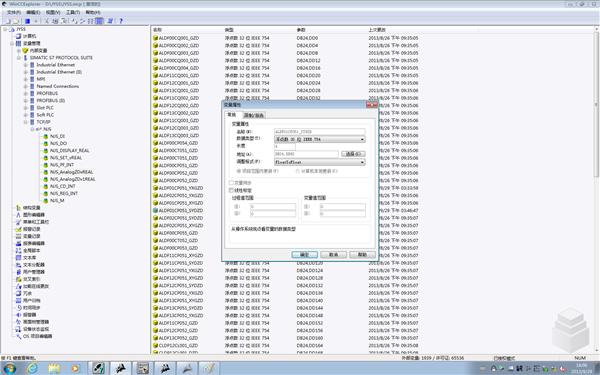Expand the Industrial Ethernet tree node

[26, 65]
